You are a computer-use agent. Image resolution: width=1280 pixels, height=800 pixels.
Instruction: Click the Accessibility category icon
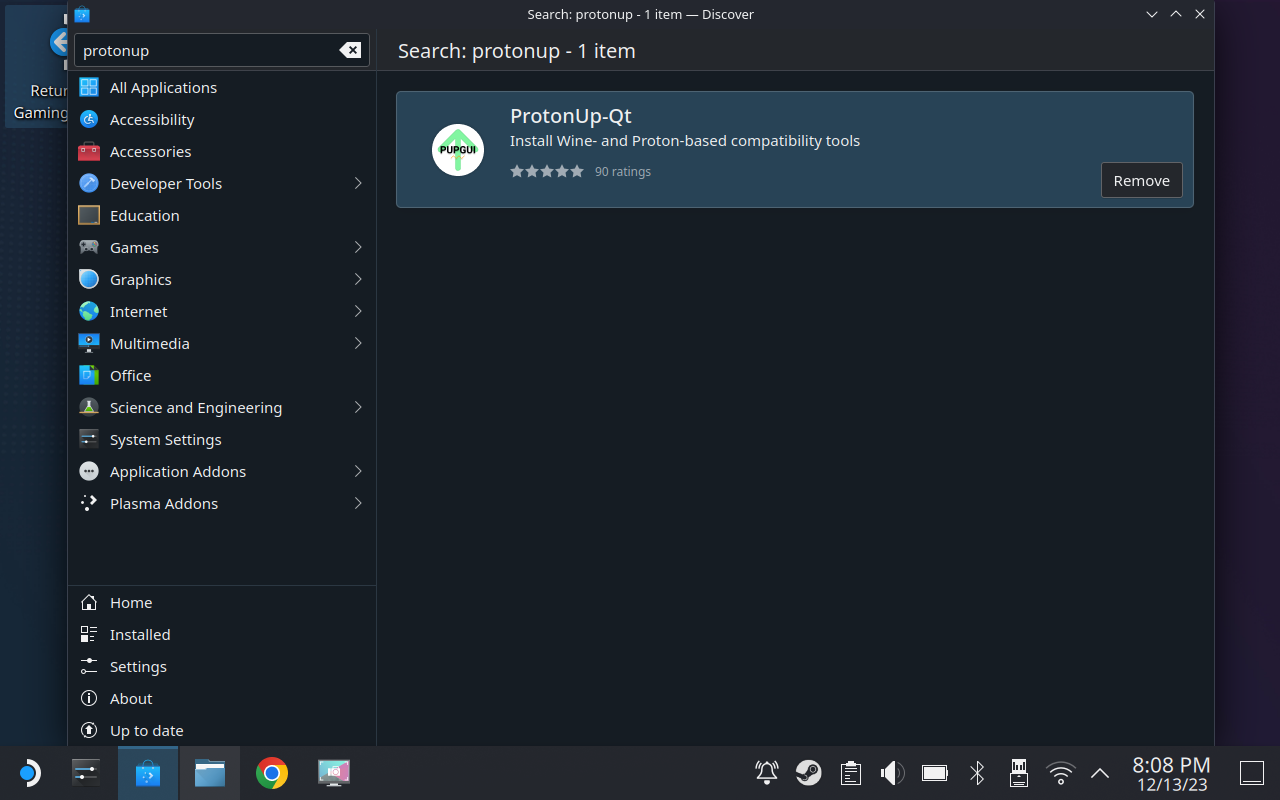coord(89,119)
